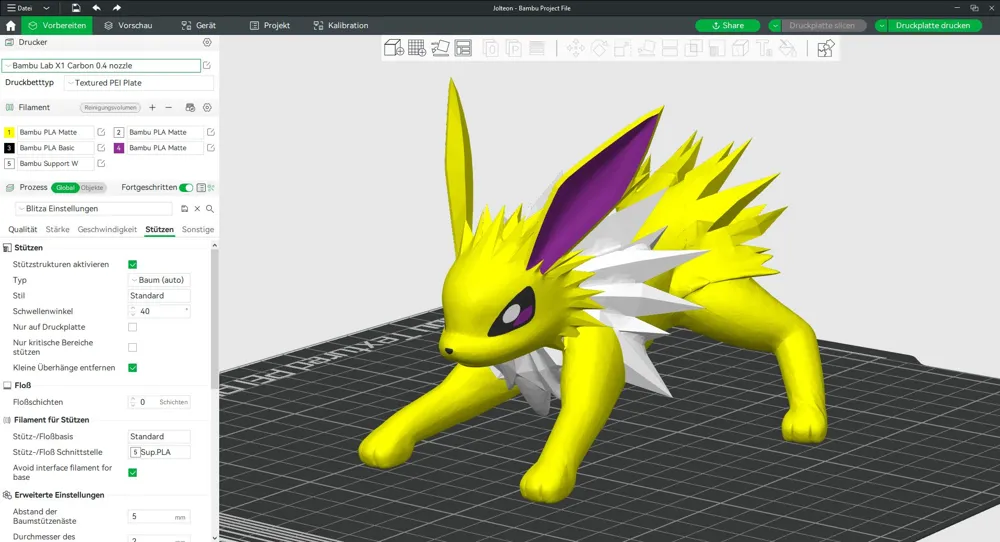Switch to the Projekt tab

coord(270,26)
